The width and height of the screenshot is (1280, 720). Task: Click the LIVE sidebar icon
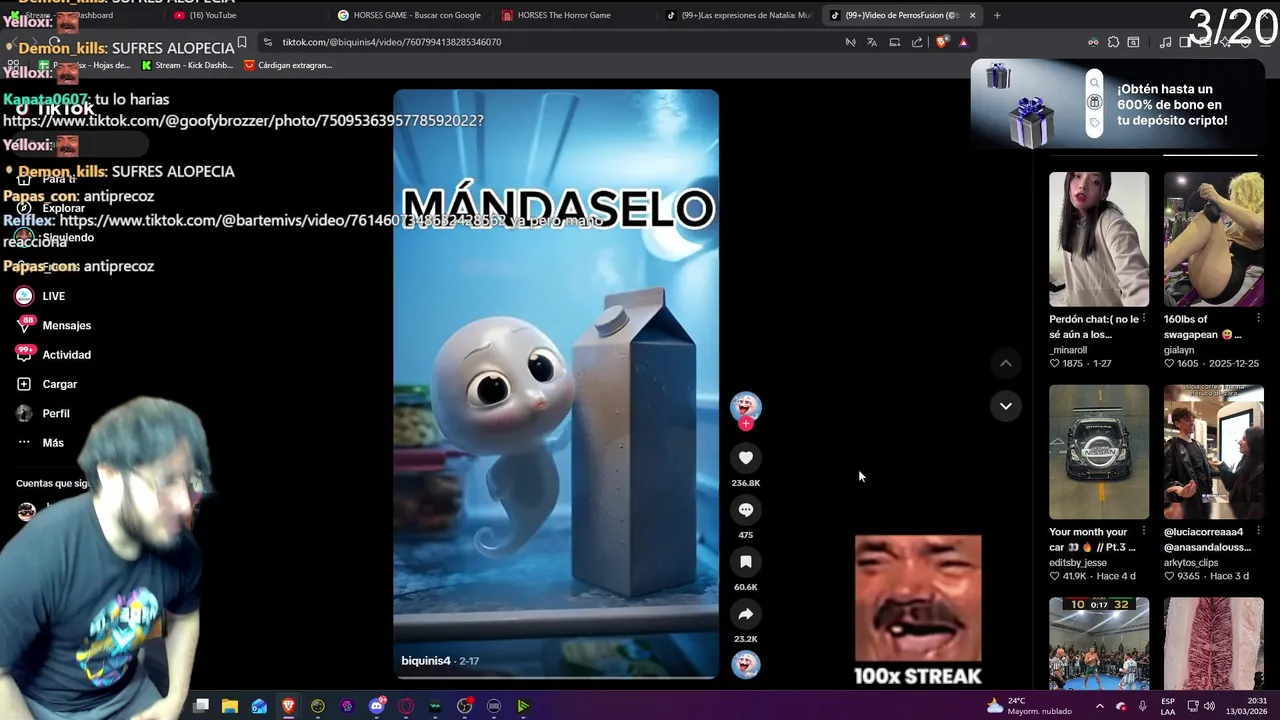(24, 296)
